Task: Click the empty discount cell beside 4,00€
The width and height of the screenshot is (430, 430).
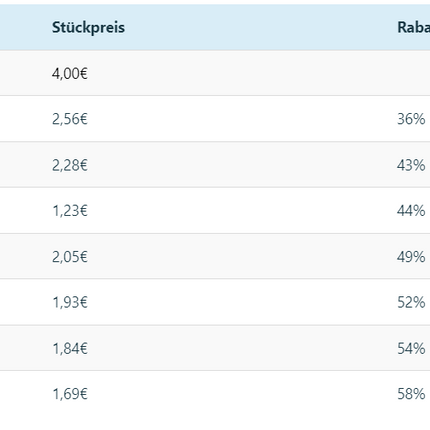Action: click(x=411, y=73)
